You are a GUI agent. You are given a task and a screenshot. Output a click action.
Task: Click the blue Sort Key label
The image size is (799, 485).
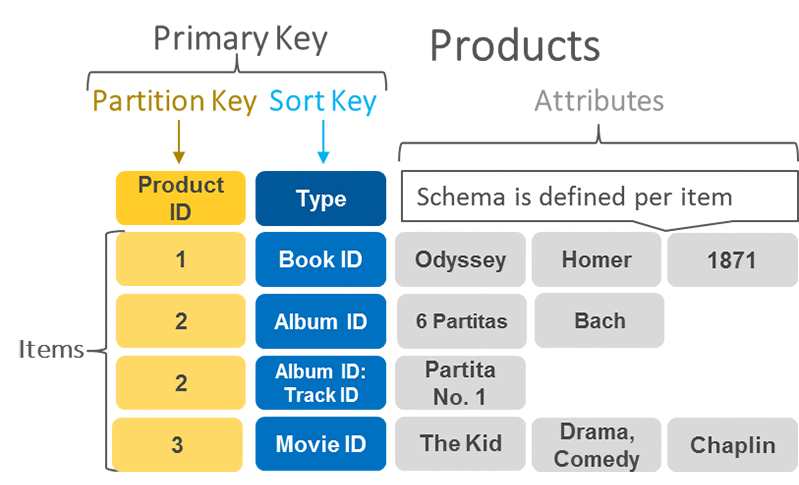323,101
